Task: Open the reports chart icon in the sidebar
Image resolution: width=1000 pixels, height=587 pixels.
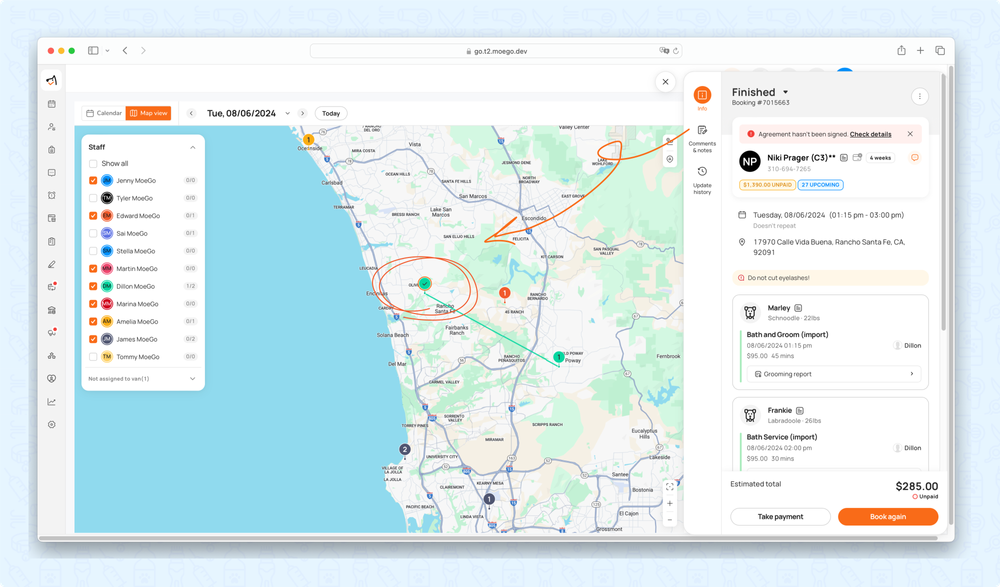Action: tap(52, 401)
